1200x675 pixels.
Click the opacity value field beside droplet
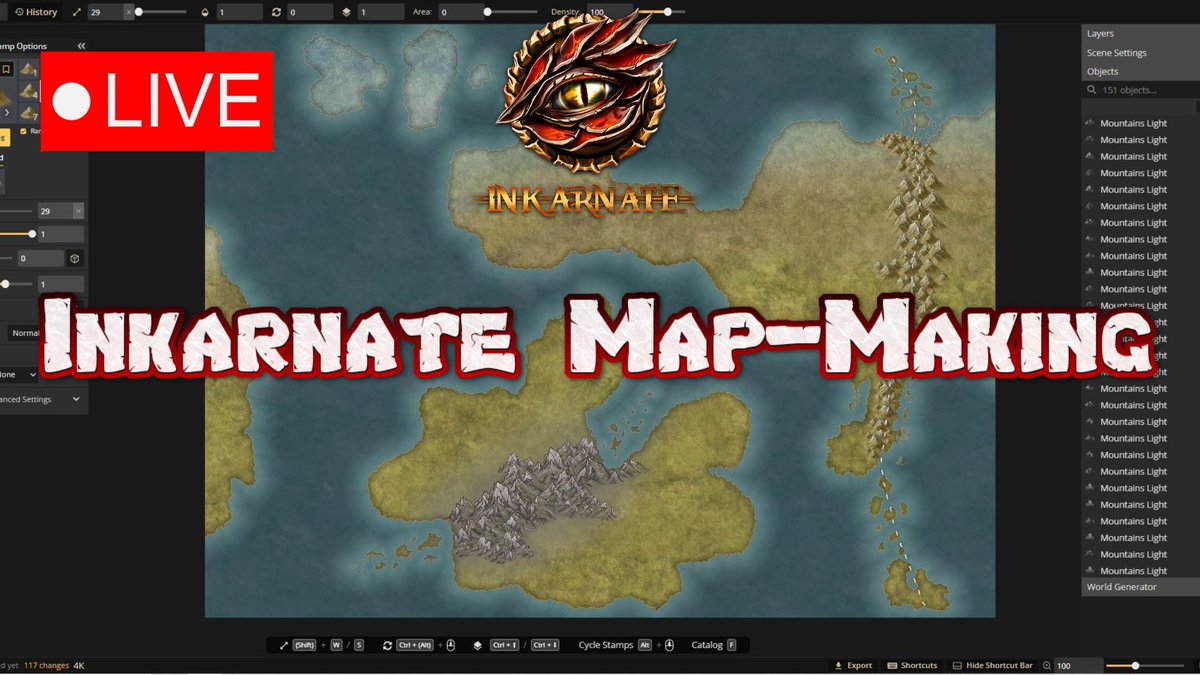pos(239,12)
